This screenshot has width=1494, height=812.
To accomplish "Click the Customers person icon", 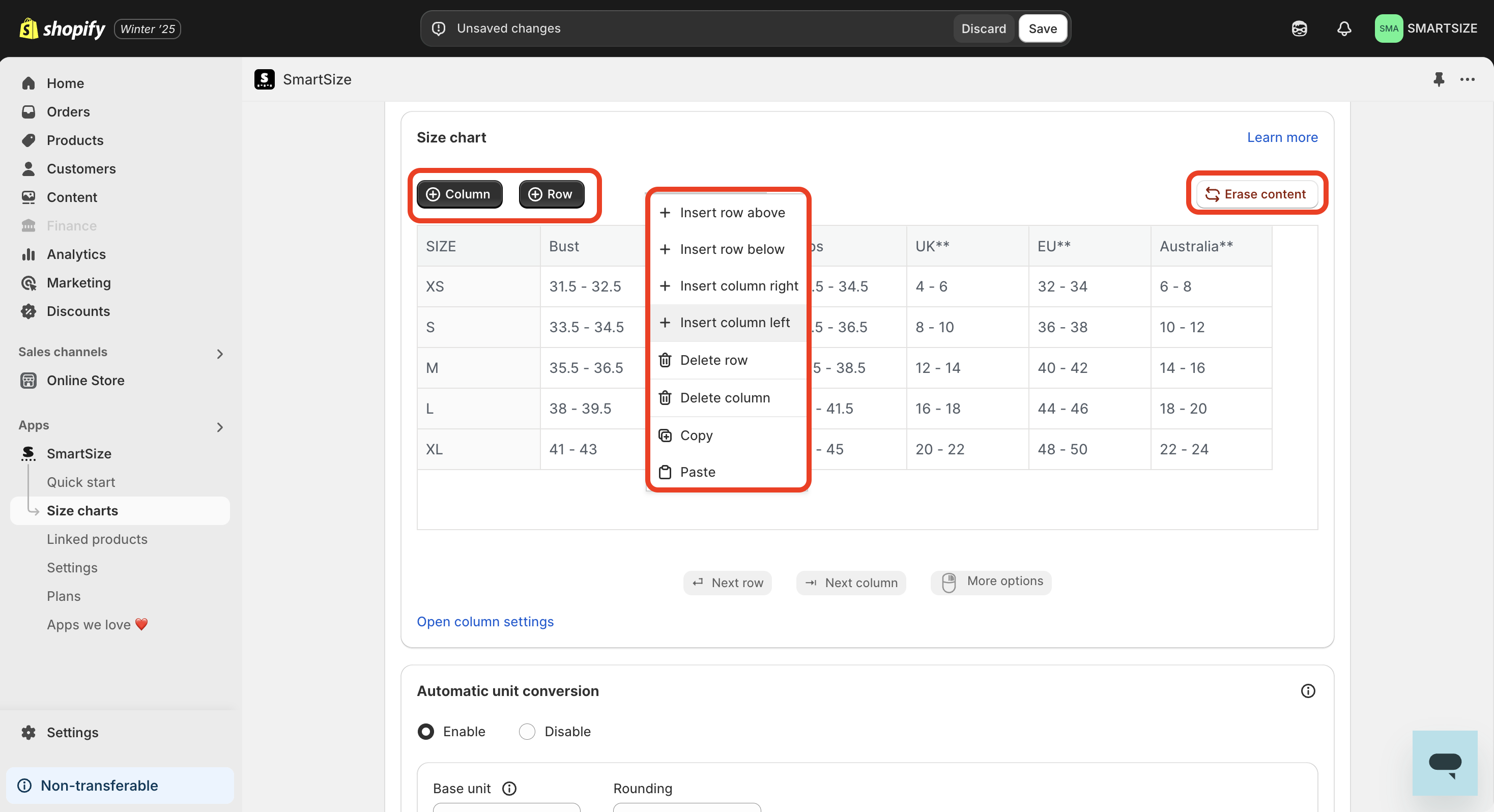I will (x=28, y=168).
